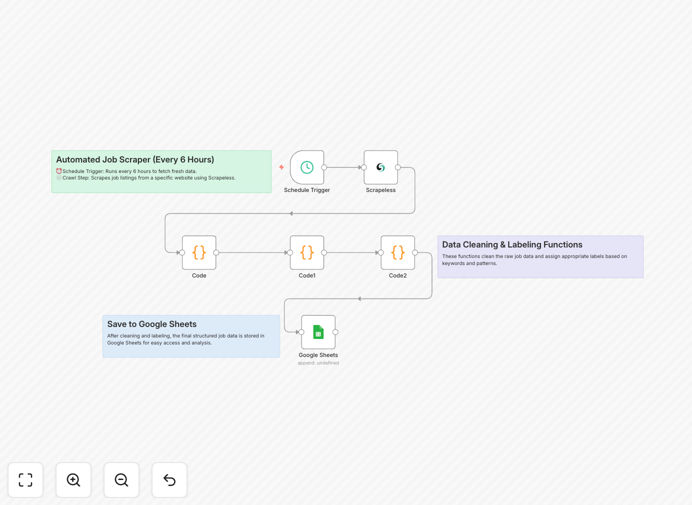The height and width of the screenshot is (505, 692).
Task: Select the Code2 node
Action: click(398, 252)
